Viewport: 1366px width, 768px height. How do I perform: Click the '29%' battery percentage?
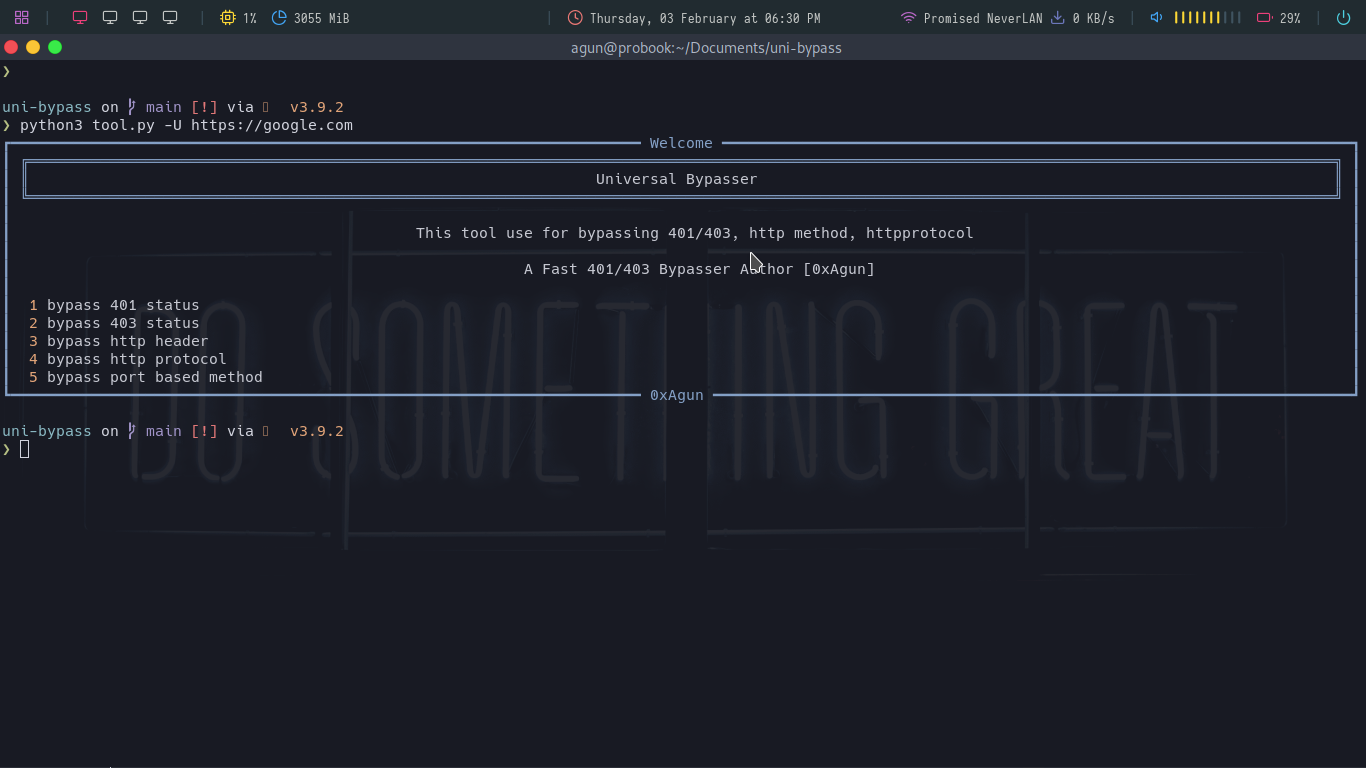[x=1290, y=18]
